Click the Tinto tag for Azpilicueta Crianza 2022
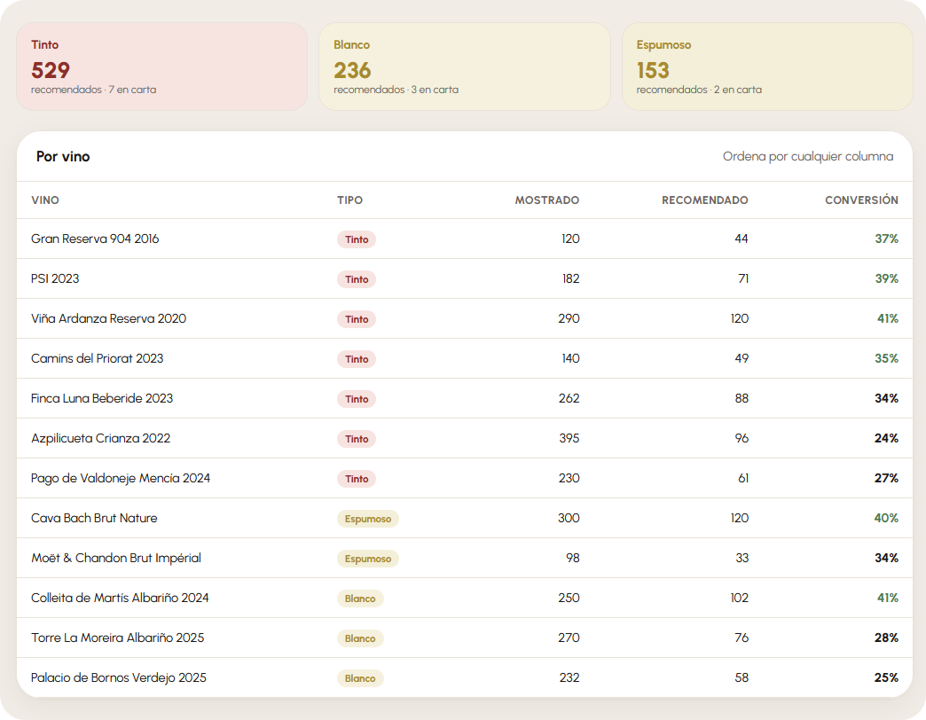 point(357,439)
